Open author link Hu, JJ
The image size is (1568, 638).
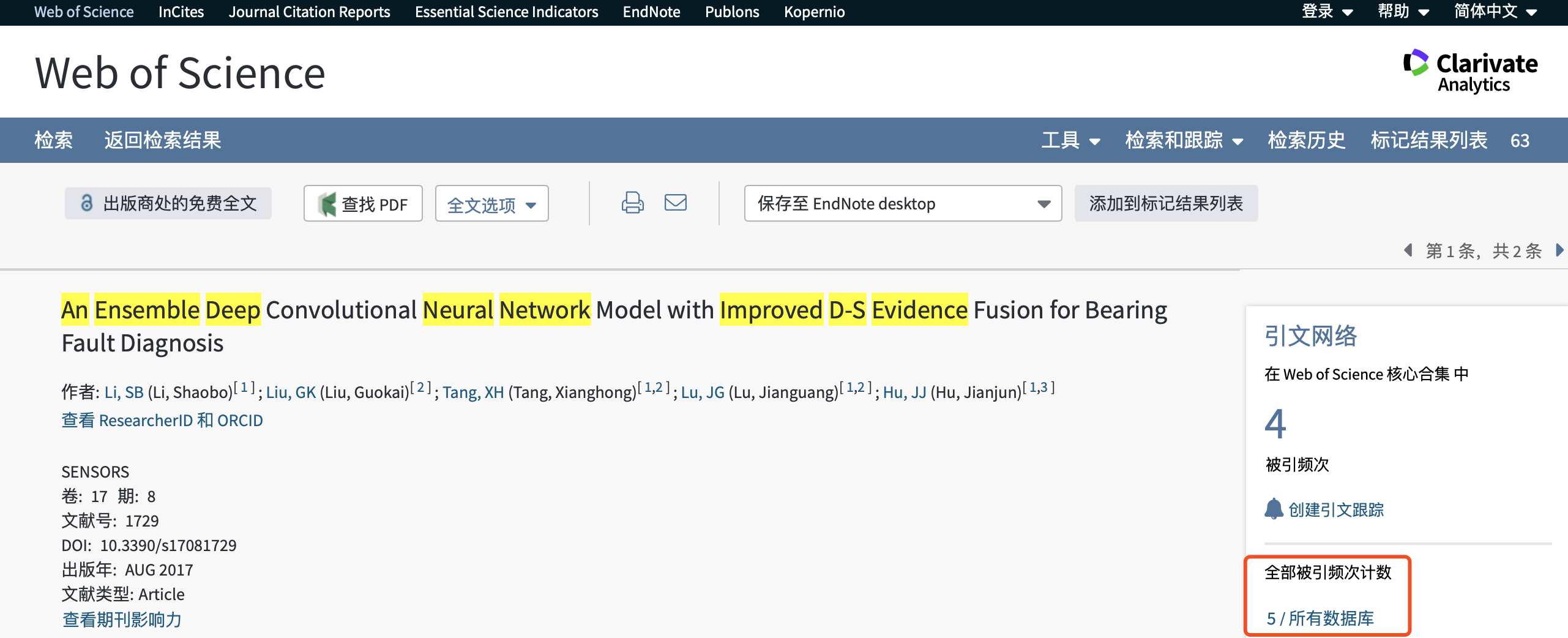click(905, 392)
